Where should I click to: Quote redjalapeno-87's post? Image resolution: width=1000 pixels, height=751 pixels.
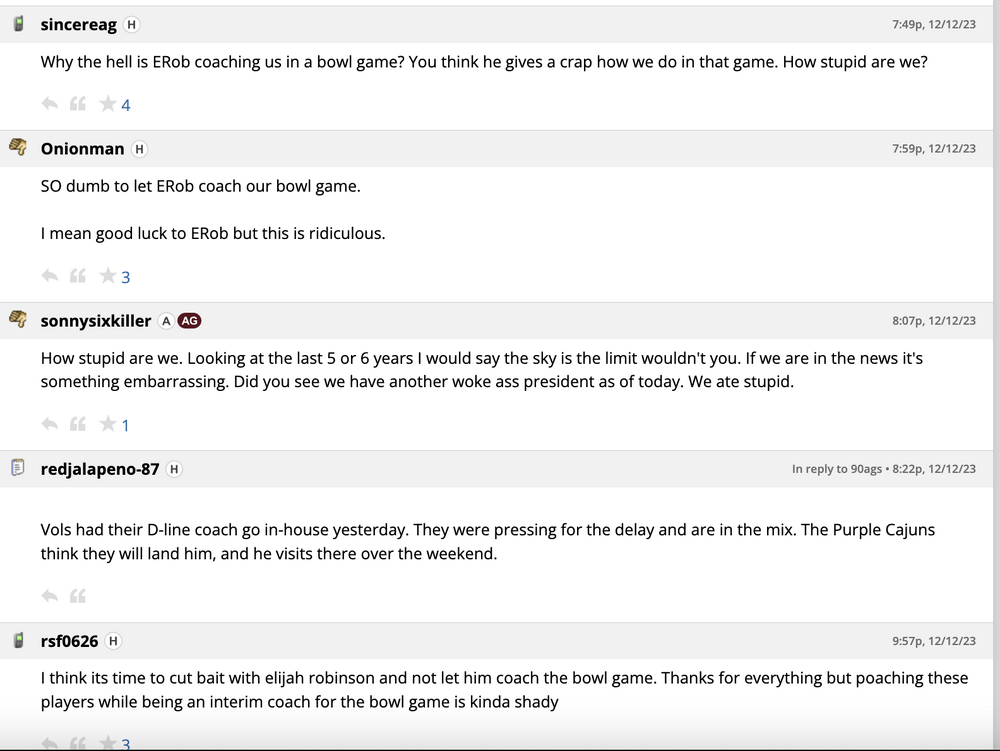[x=78, y=596]
